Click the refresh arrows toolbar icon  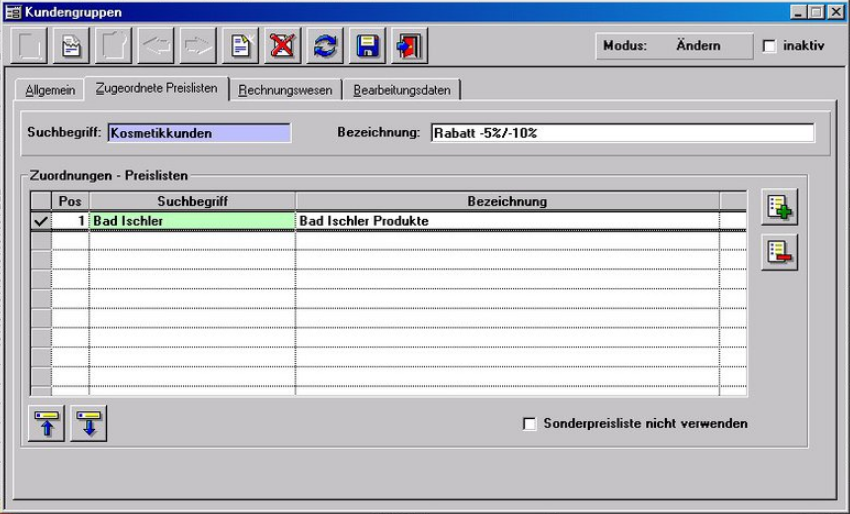[325, 46]
